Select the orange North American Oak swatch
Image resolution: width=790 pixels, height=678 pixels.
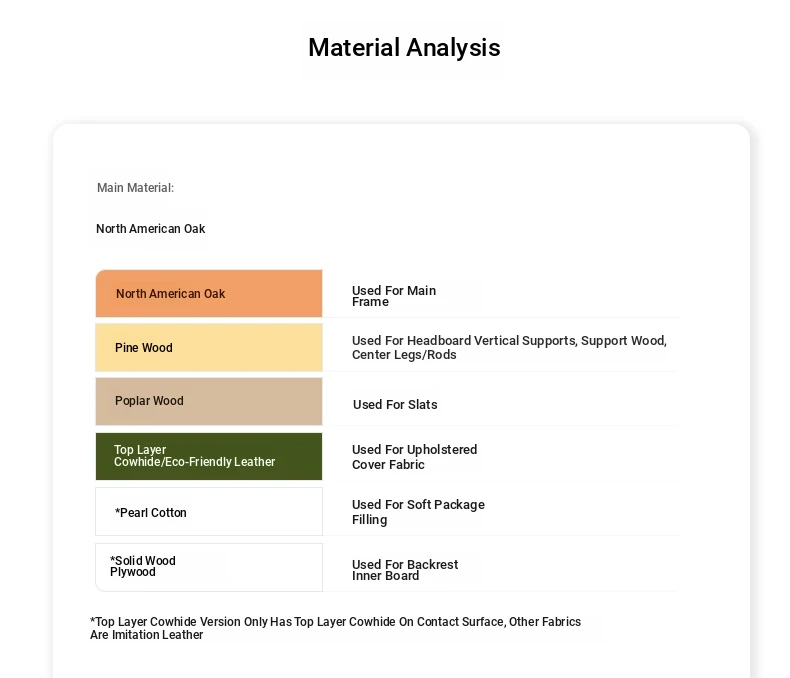pos(209,294)
